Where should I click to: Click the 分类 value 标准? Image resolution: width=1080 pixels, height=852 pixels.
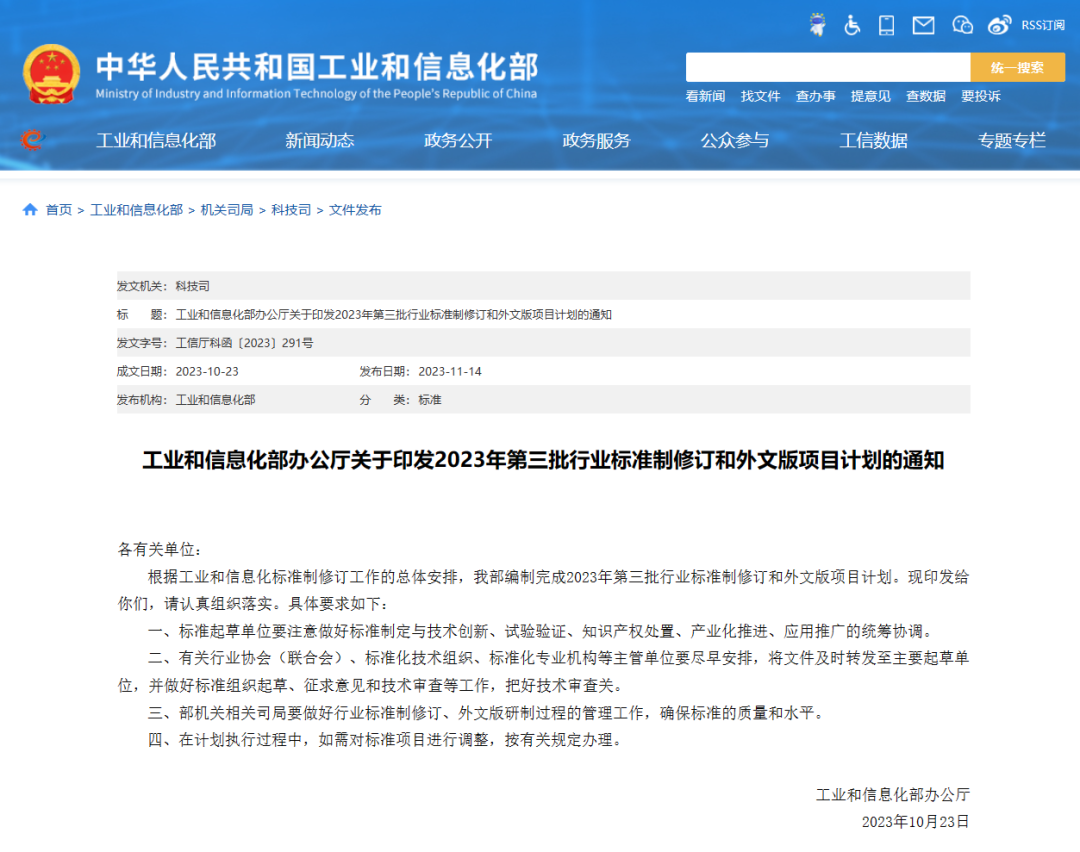coord(430,400)
